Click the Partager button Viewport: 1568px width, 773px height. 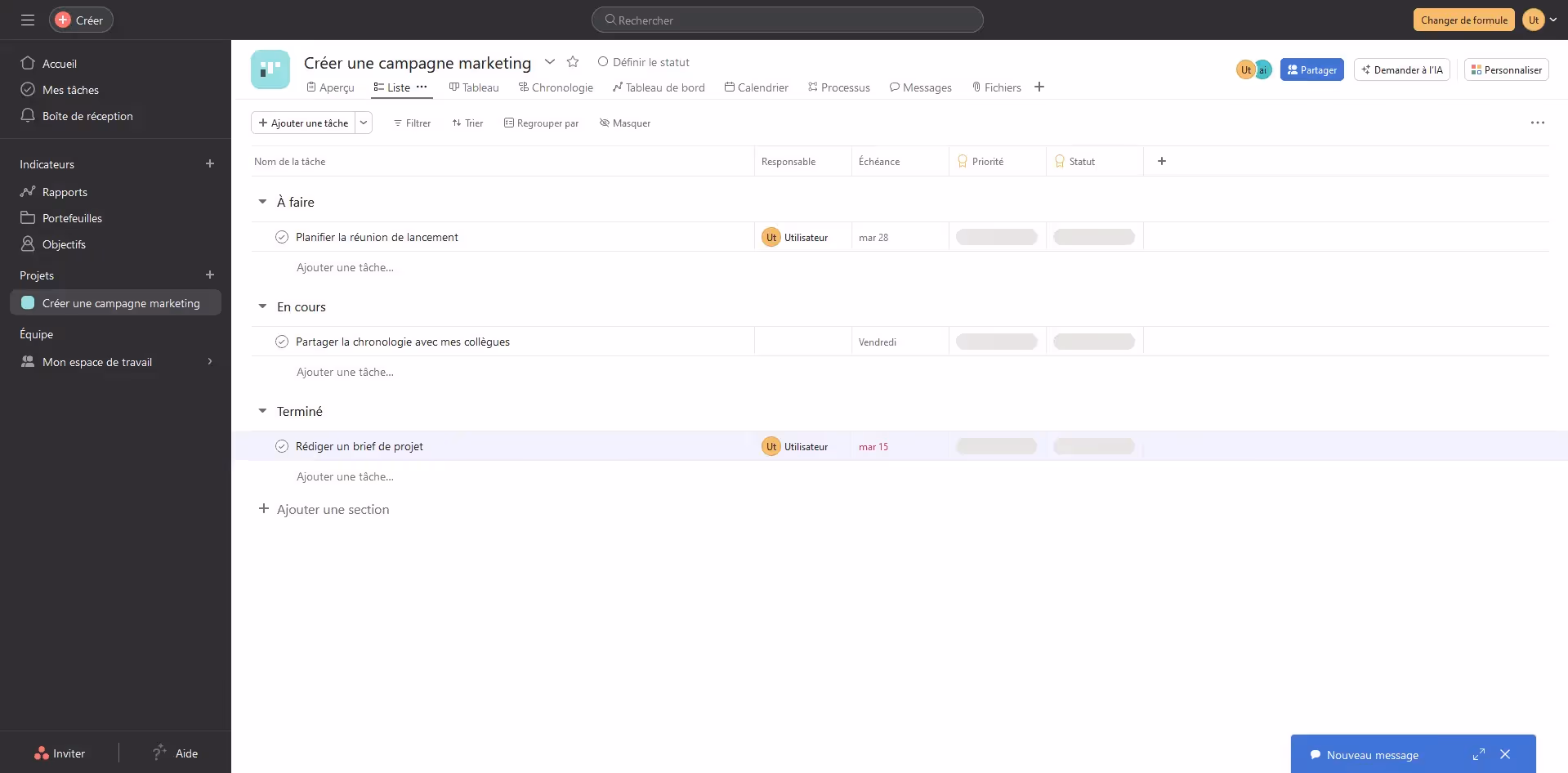click(1311, 69)
